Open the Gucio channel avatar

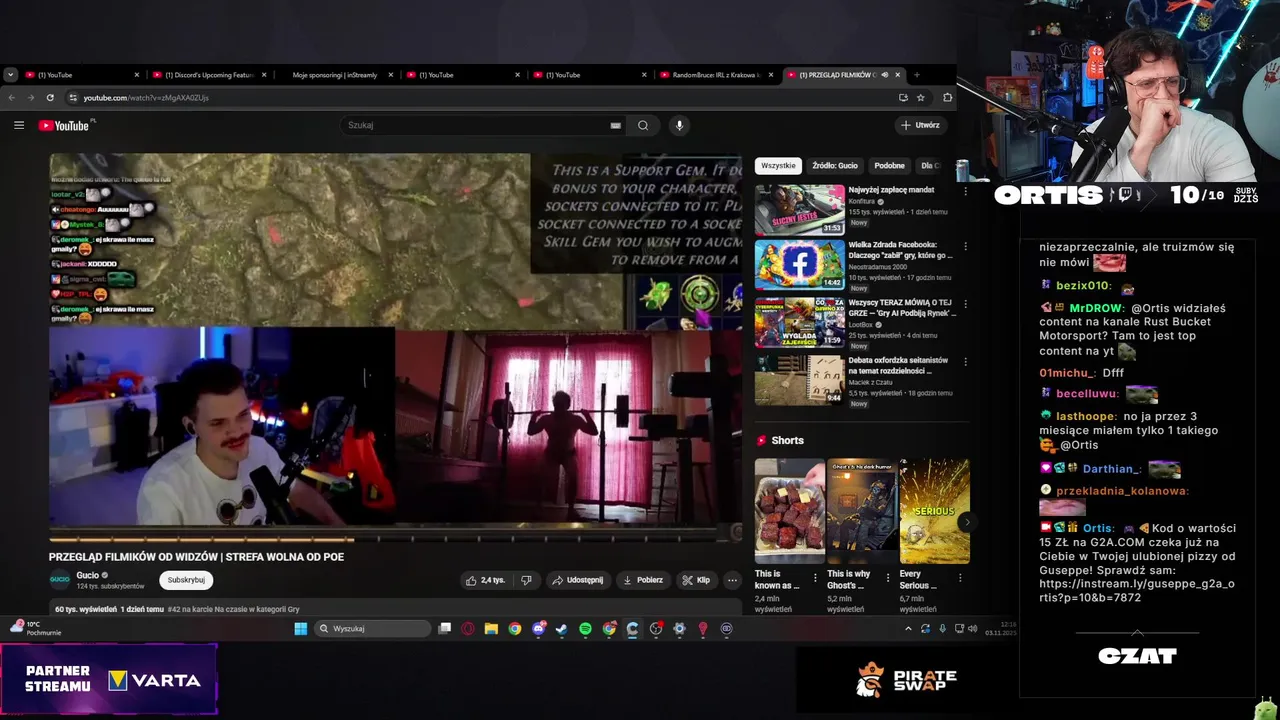pos(60,579)
